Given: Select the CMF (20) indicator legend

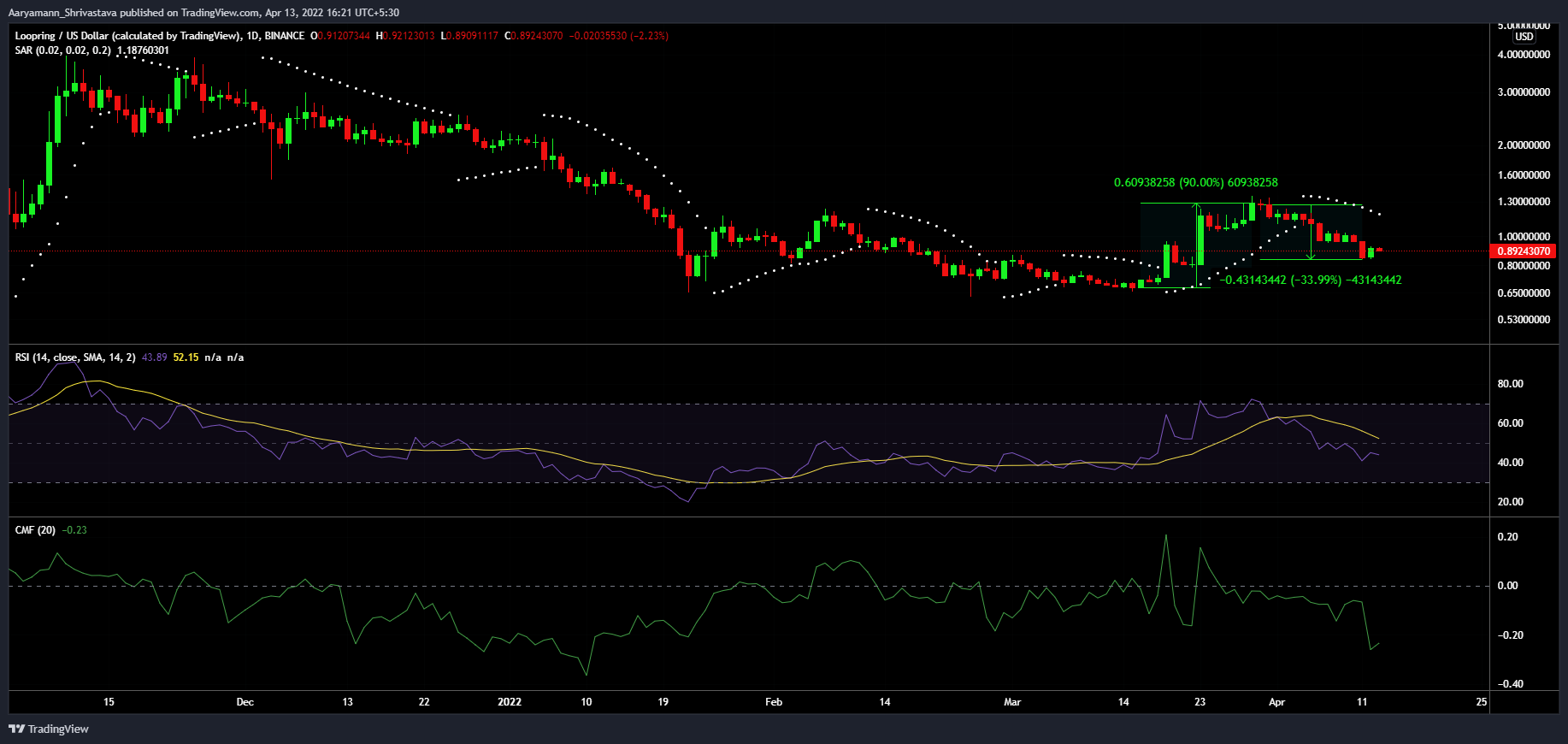Looking at the screenshot, I should coord(35,530).
